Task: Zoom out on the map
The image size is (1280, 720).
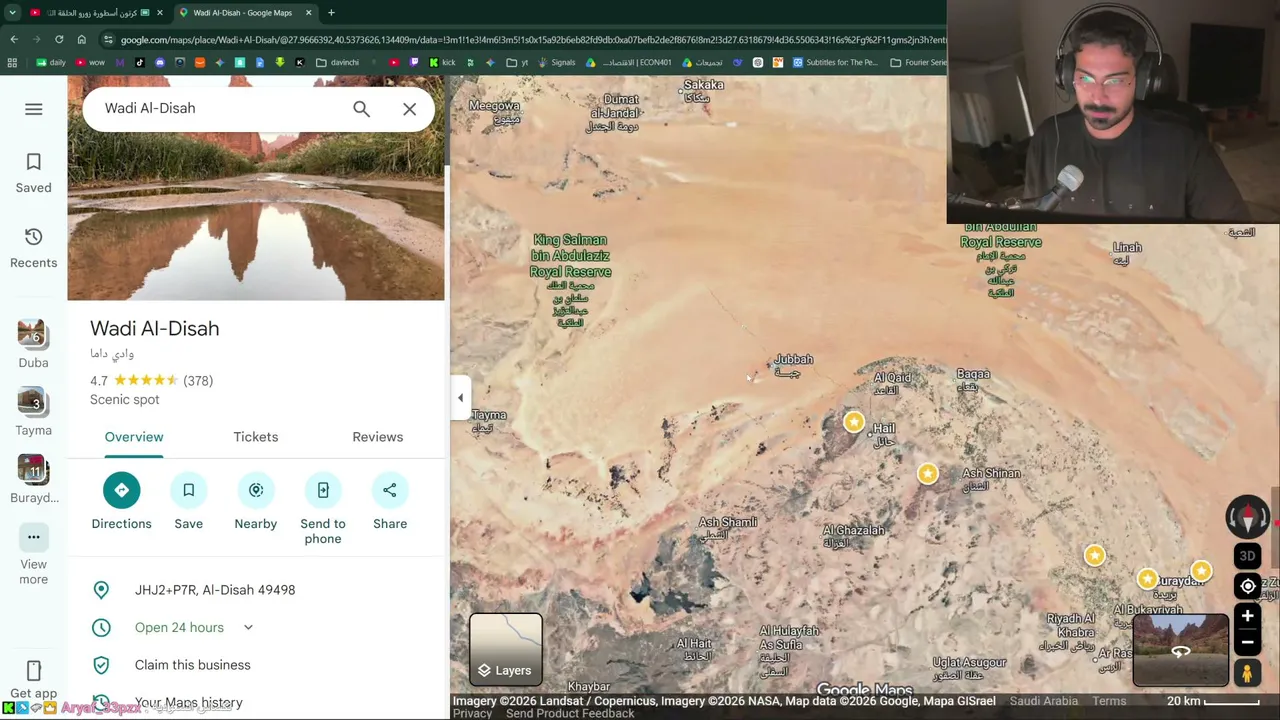Action: point(1247,643)
